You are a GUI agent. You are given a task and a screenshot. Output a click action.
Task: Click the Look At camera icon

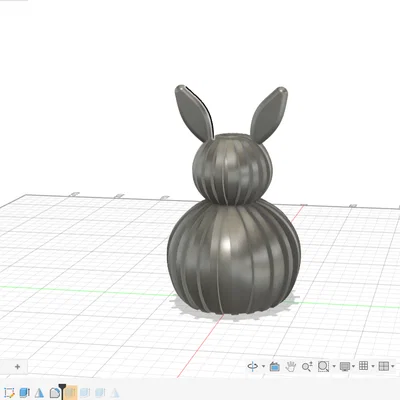[275, 367]
